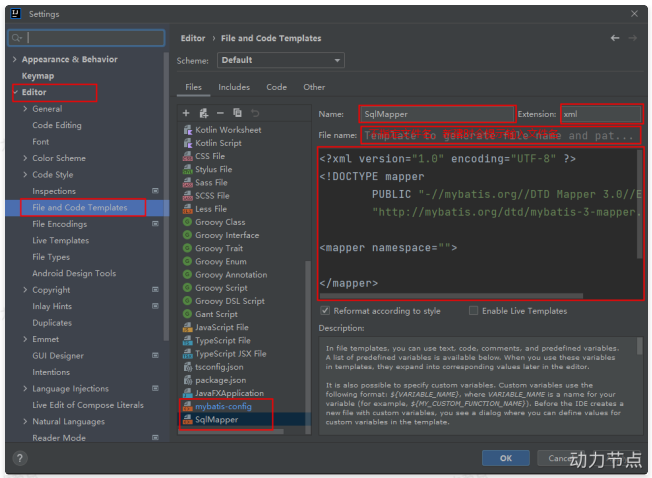Enable Live Templates checkbox

473,311
